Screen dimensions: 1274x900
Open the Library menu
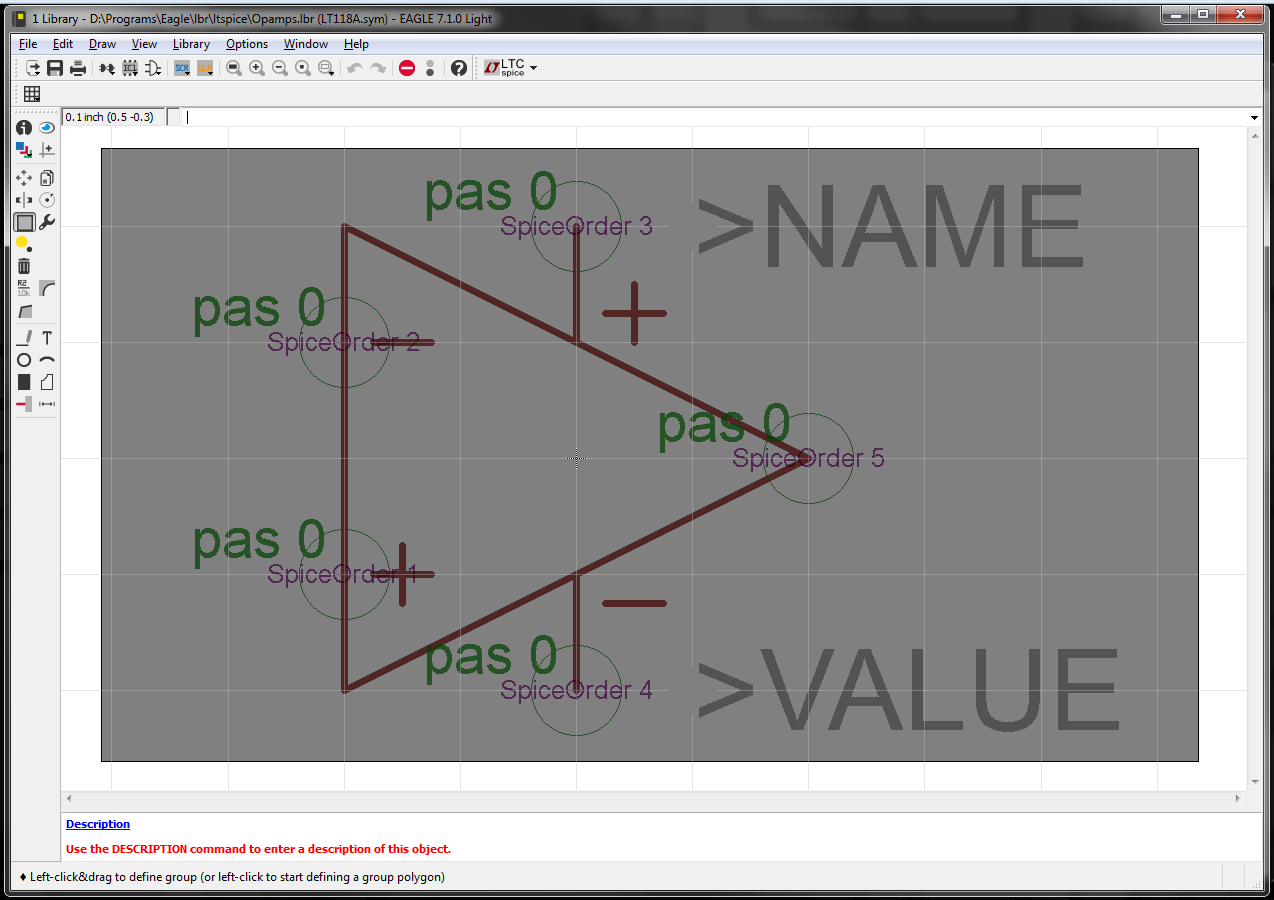(191, 44)
